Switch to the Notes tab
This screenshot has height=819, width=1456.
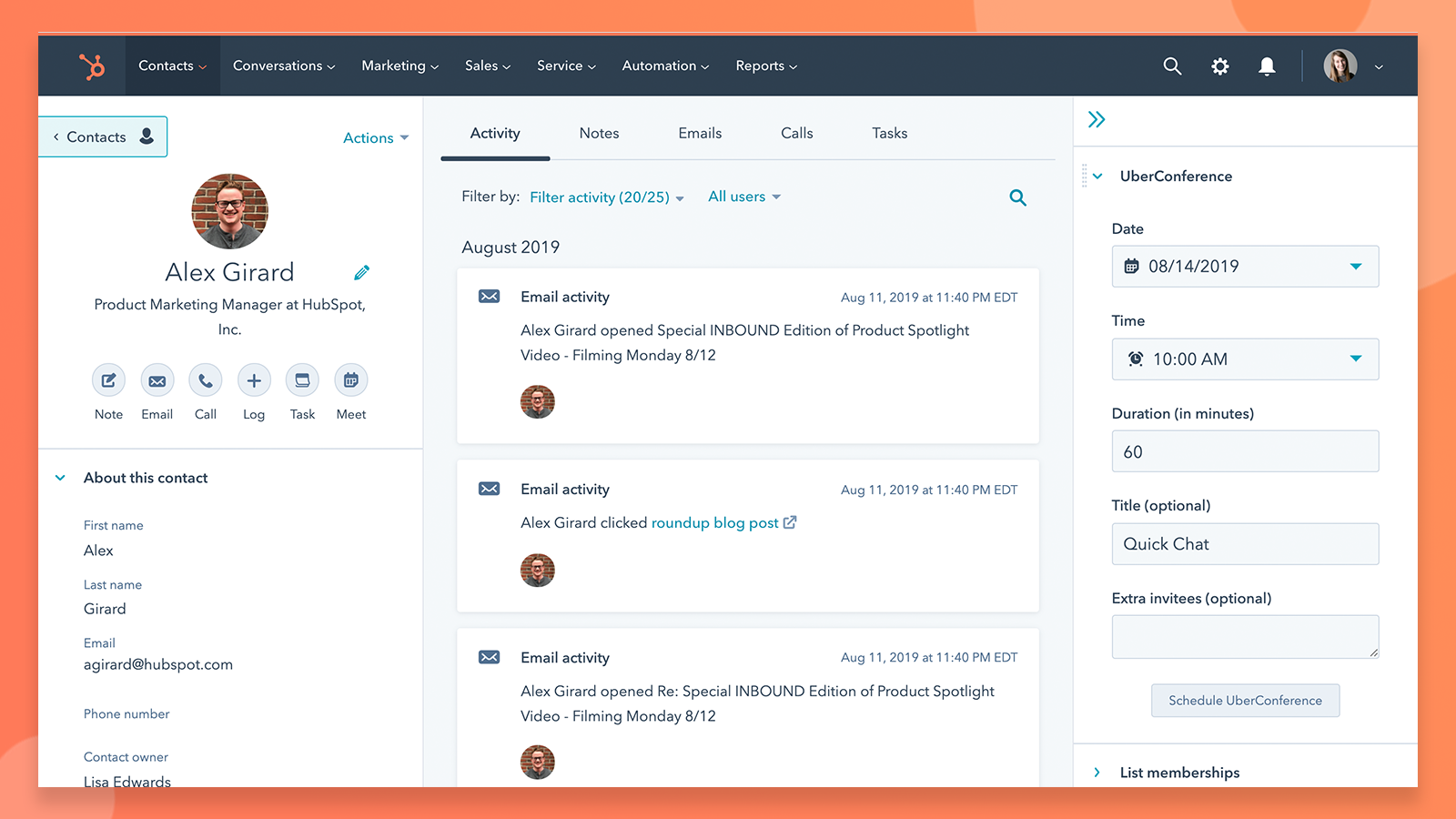point(599,133)
